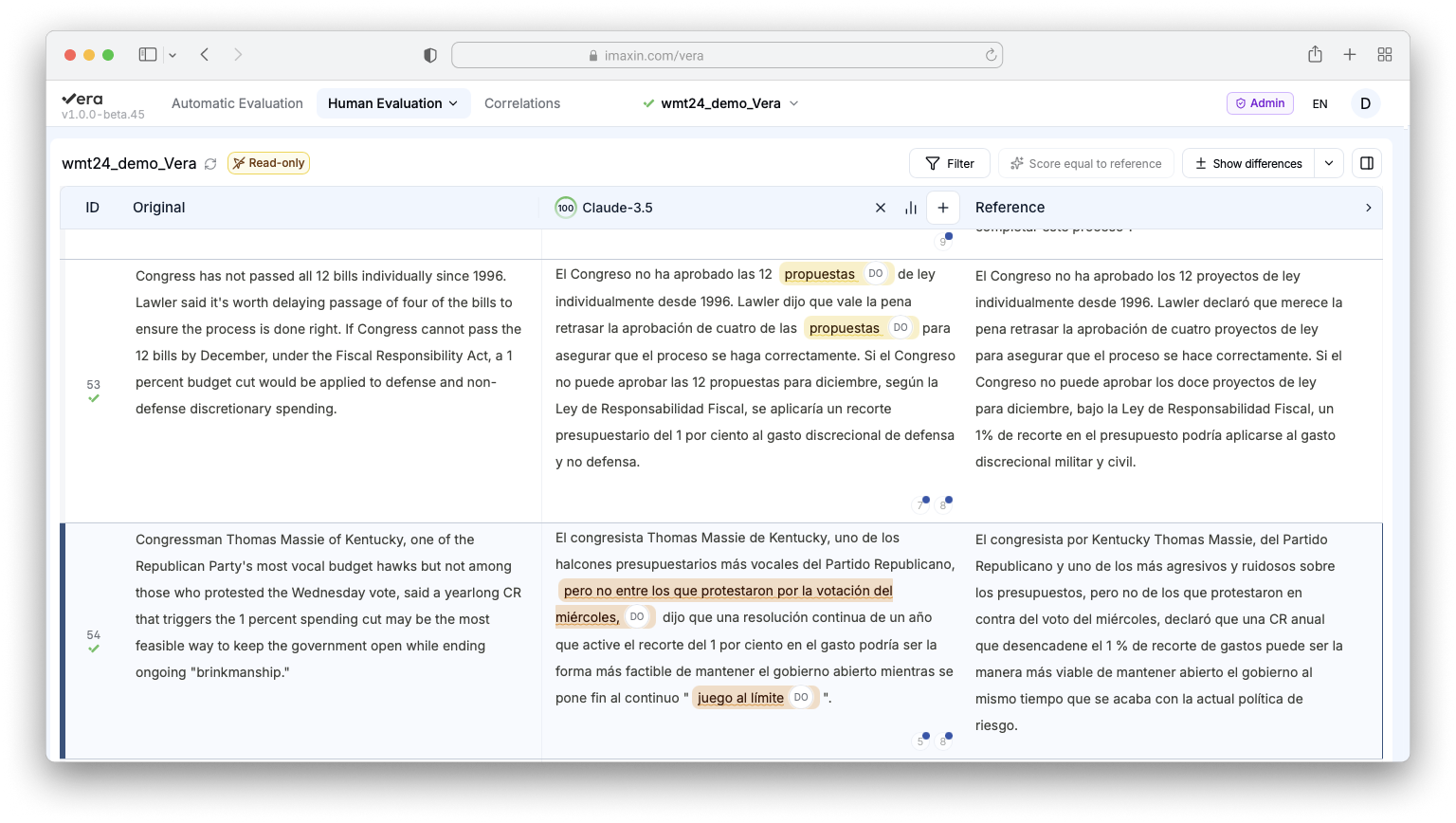Select the highlighted 'juego al límite' annotation
The image size is (1456, 823).
[x=740, y=698]
